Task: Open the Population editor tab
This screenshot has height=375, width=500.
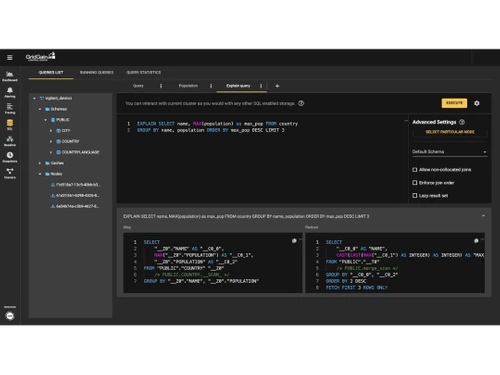Action: click(x=188, y=86)
